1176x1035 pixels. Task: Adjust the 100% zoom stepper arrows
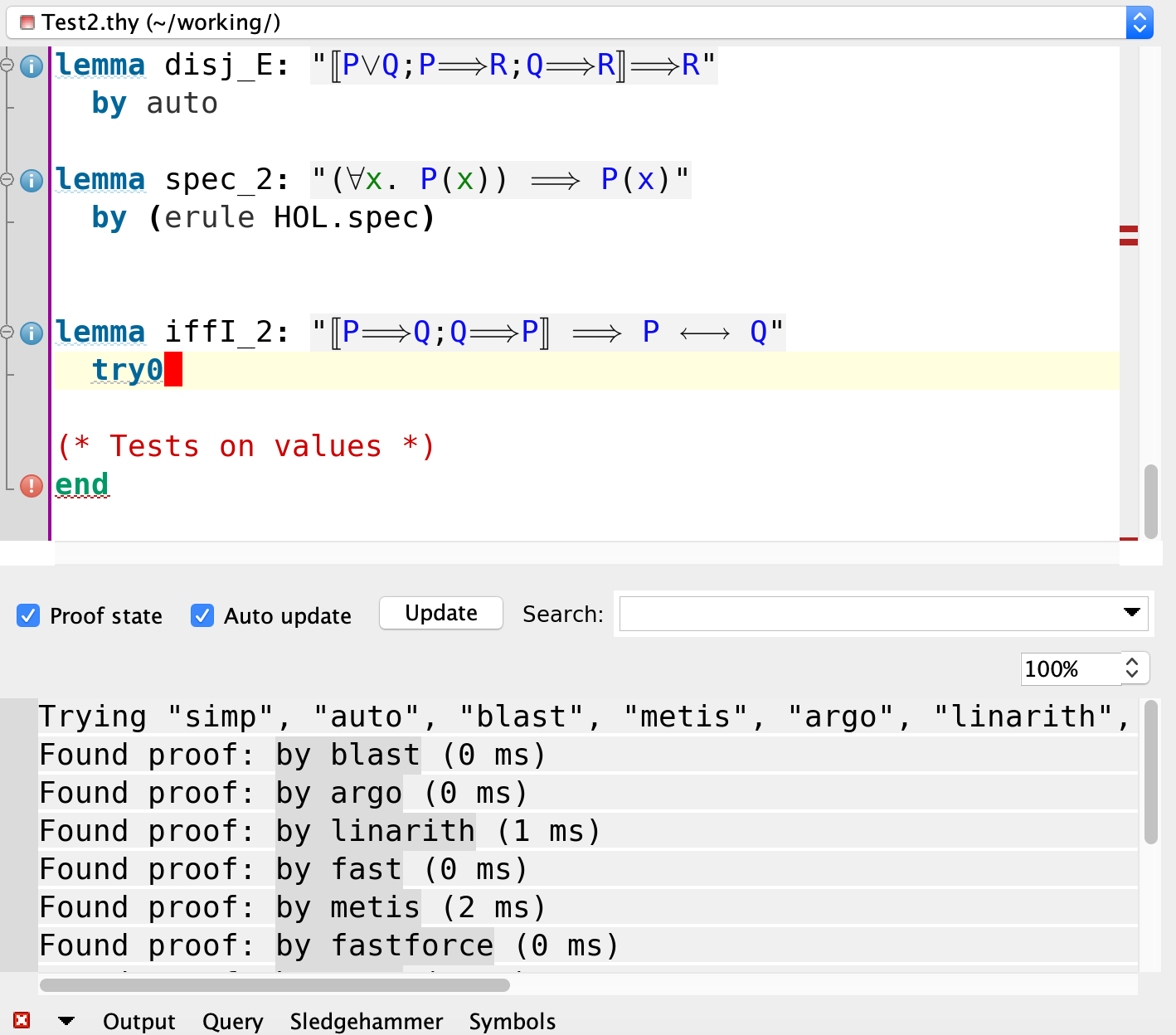(x=1133, y=668)
